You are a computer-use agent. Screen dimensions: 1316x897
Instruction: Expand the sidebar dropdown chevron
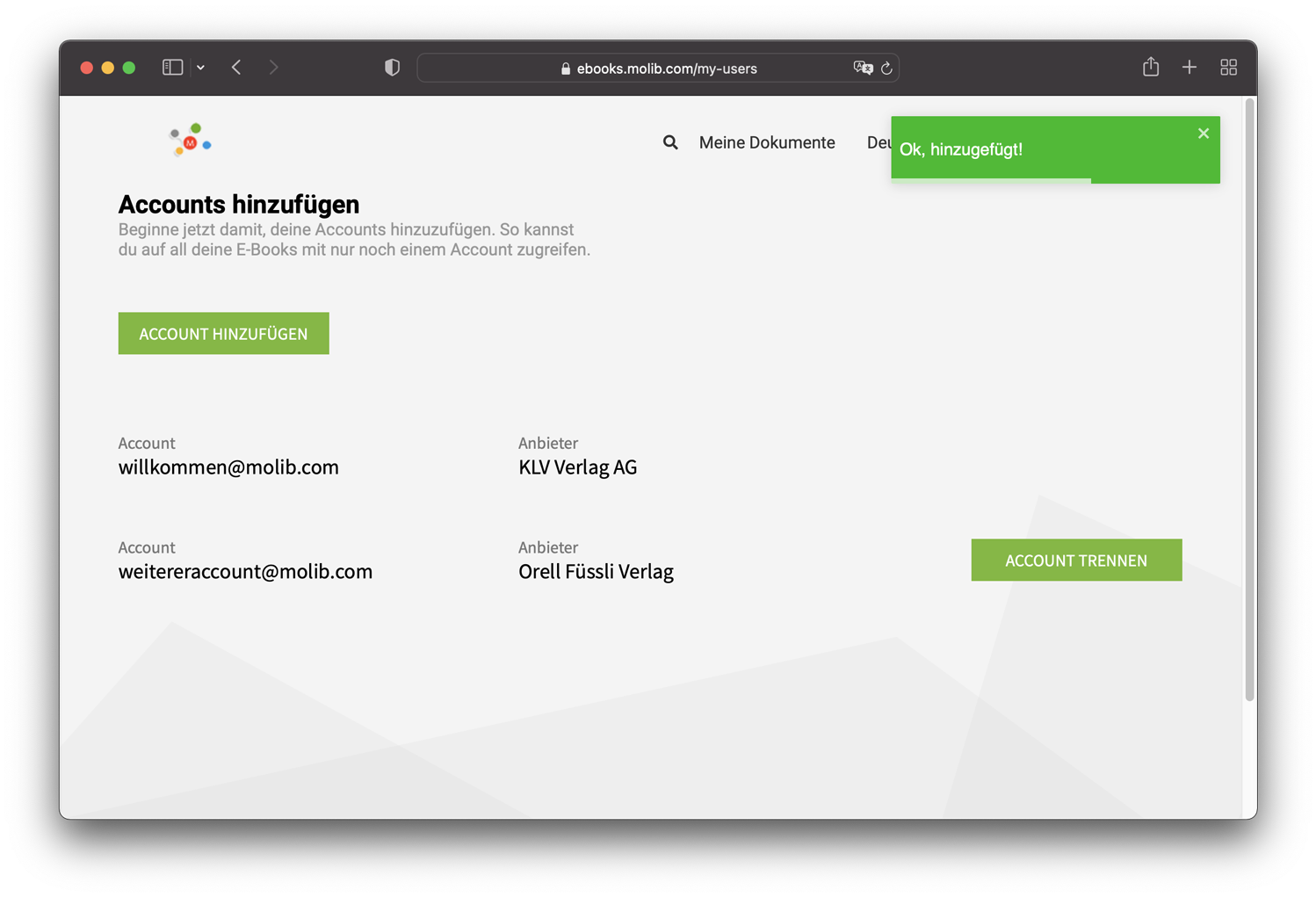(x=201, y=68)
